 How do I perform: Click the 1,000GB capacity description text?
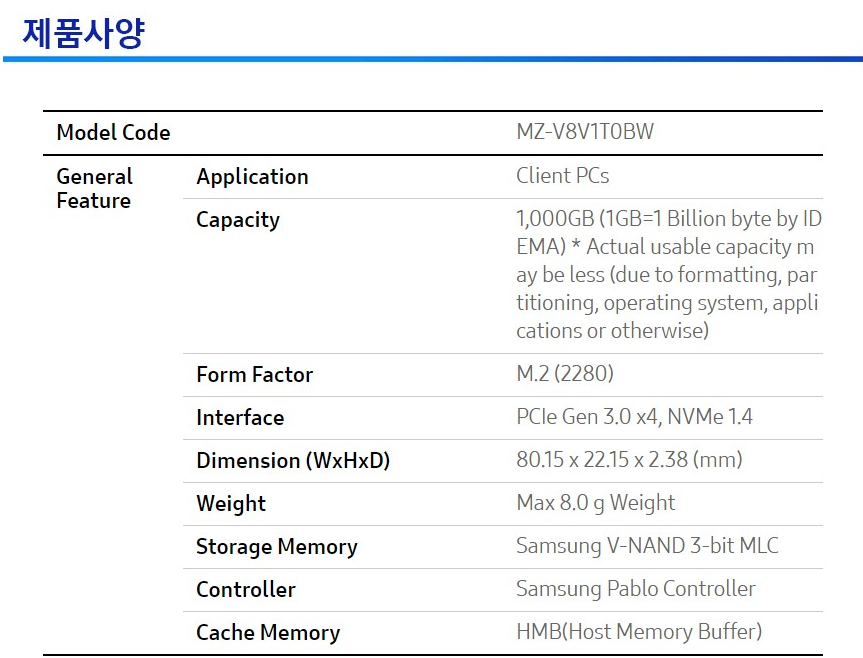668,274
